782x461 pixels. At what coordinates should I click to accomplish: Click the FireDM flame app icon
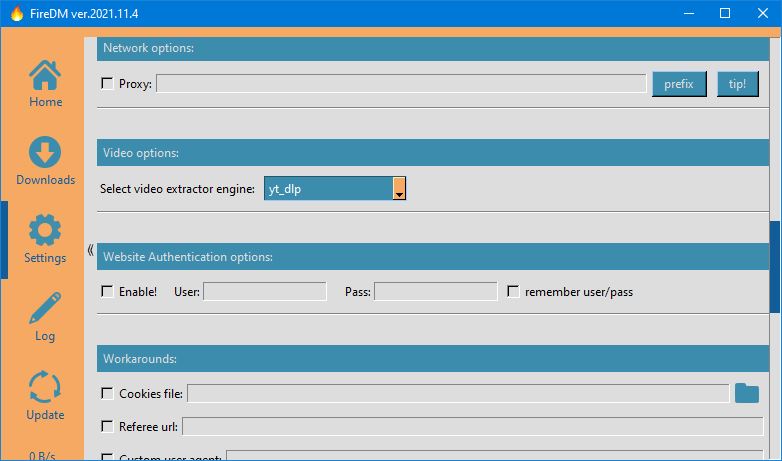tap(16, 13)
